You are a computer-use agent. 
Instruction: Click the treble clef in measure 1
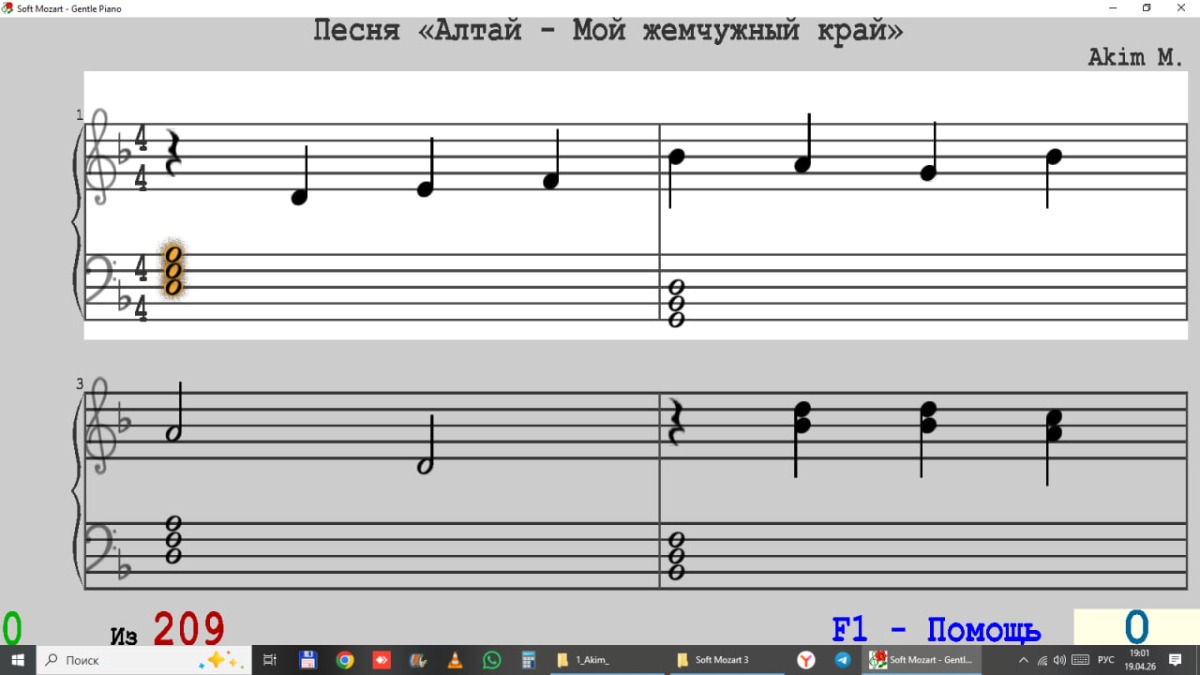click(x=99, y=157)
